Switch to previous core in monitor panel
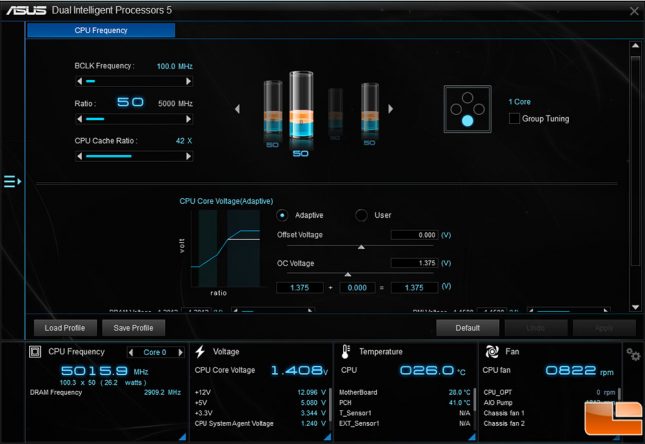The height and width of the screenshot is (444, 645). coord(131,352)
